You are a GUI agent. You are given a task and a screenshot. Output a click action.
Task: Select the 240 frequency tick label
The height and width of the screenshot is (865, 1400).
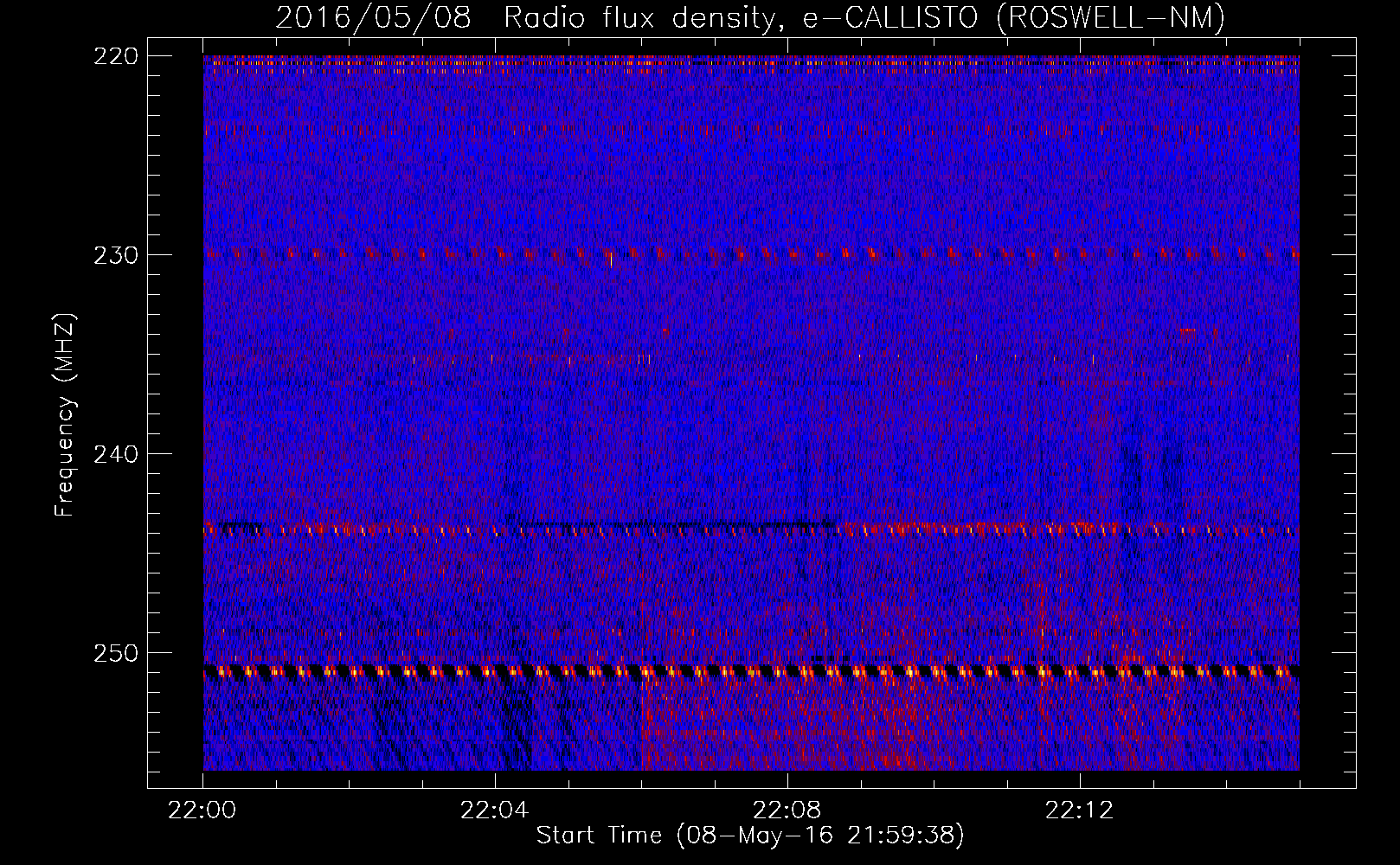click(x=115, y=454)
